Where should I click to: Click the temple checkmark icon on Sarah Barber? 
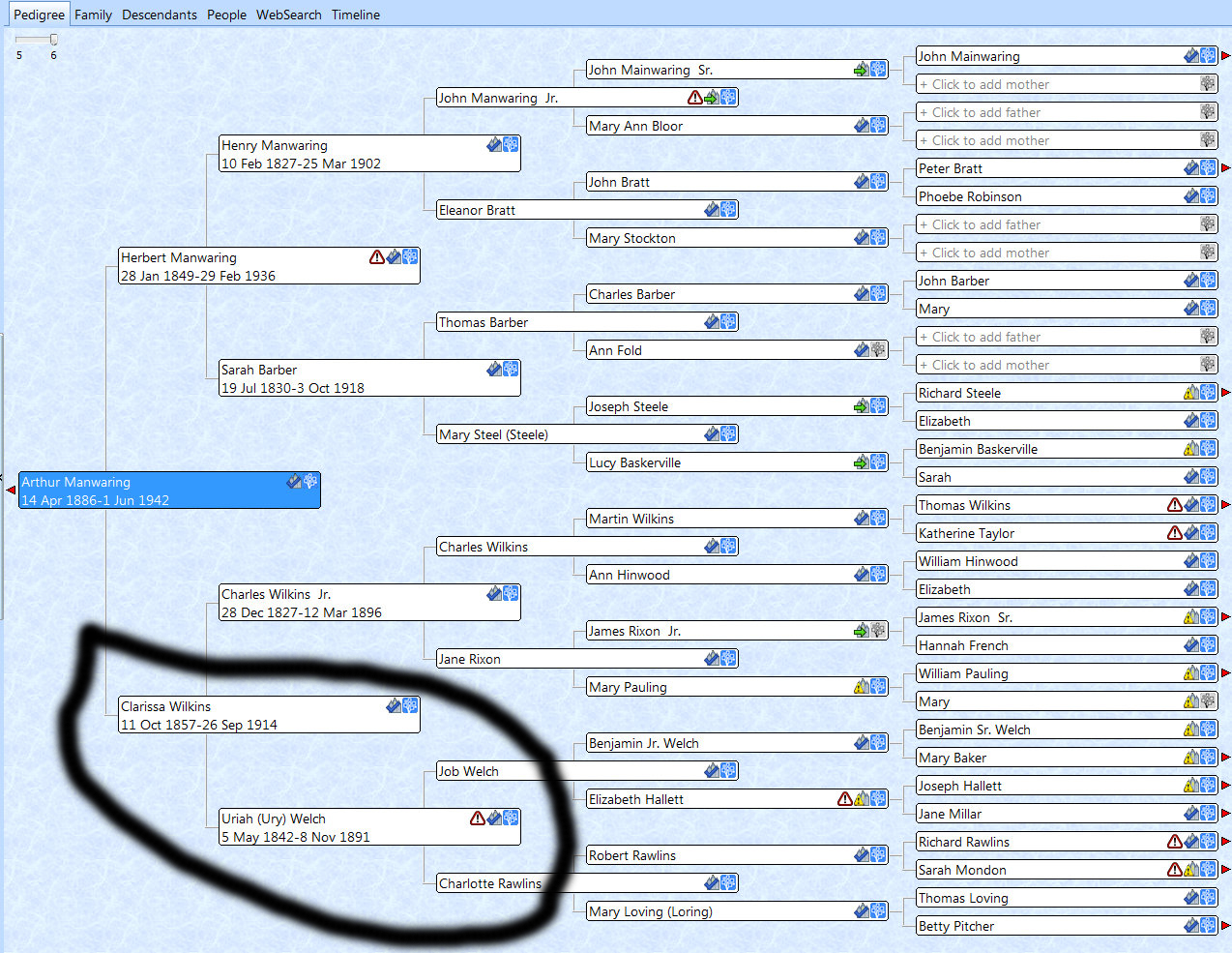click(x=494, y=370)
